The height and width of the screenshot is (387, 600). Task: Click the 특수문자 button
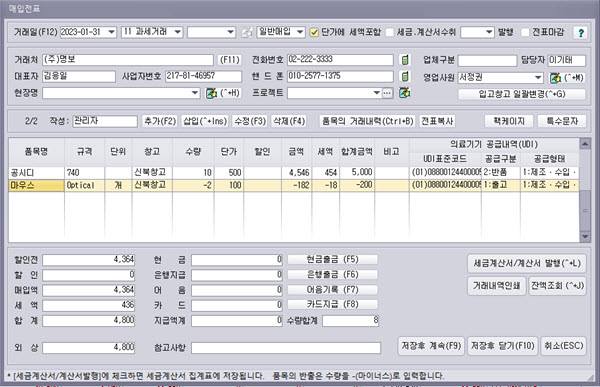coord(562,121)
